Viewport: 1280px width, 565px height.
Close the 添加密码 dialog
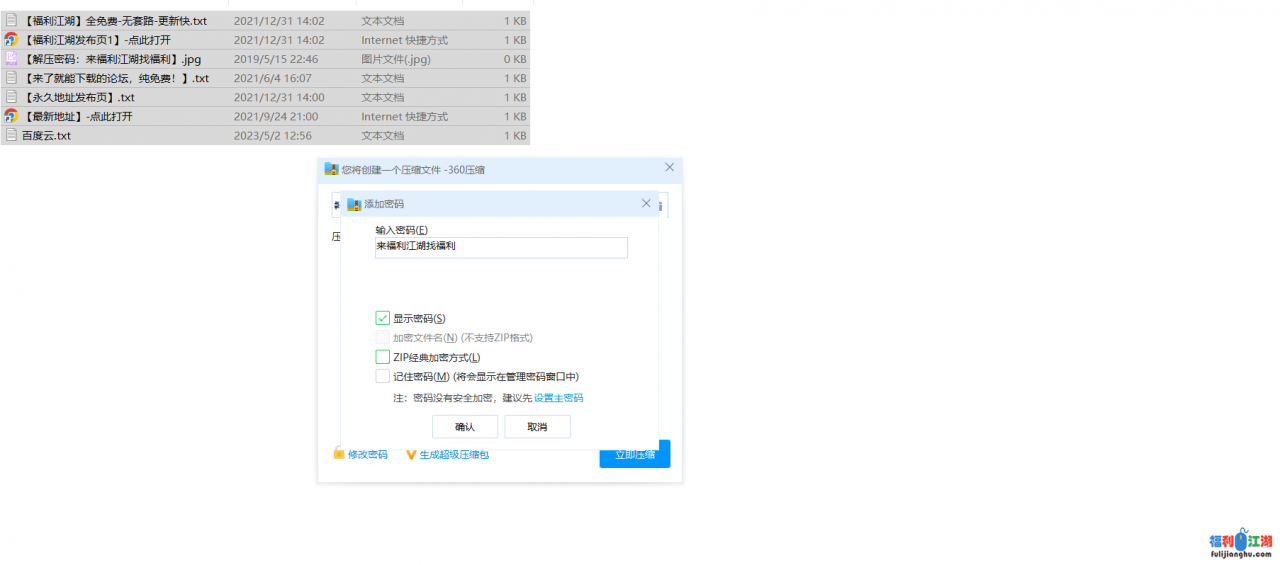coord(646,204)
